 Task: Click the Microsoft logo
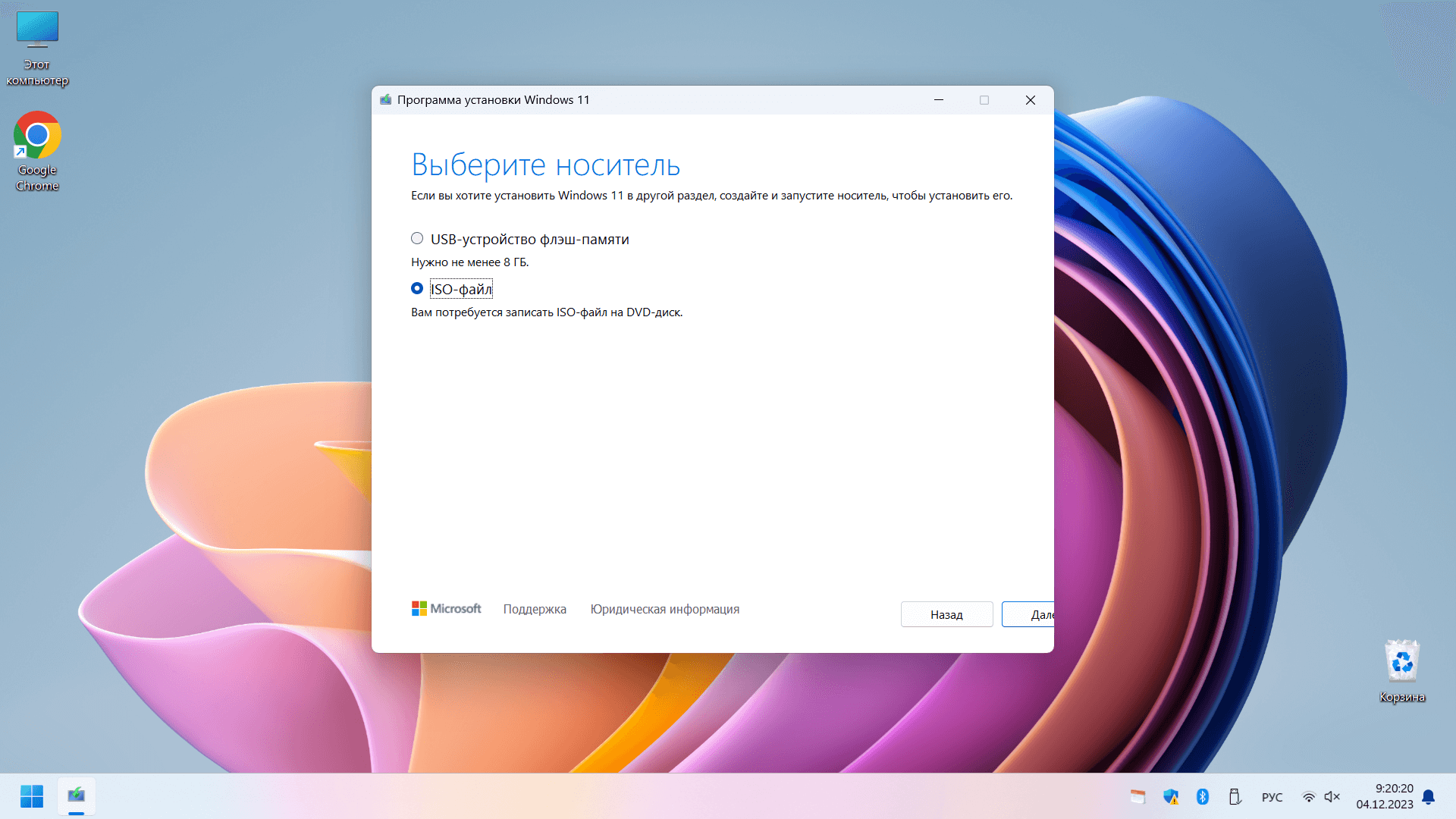(x=446, y=609)
